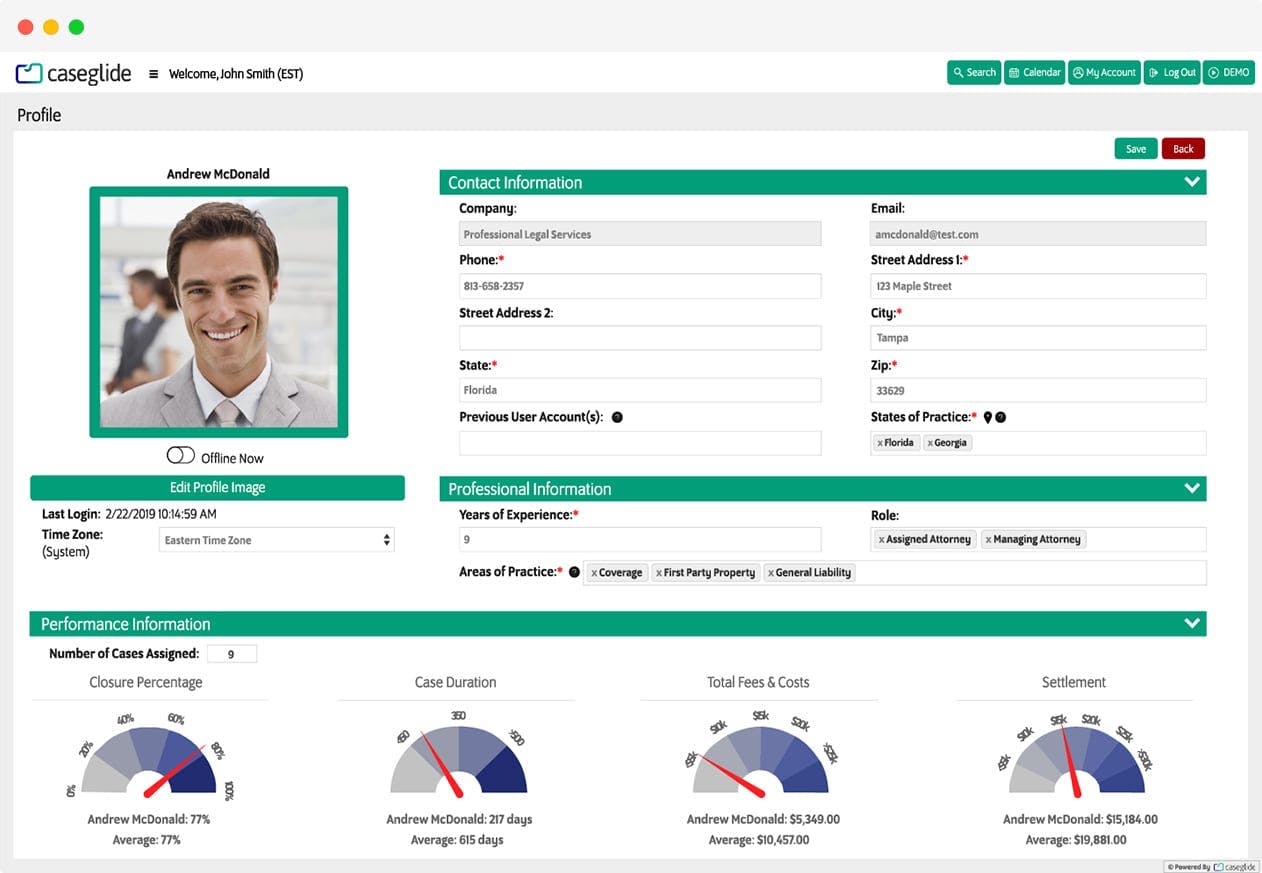Viewport: 1262px width, 873px height.
Task: Click the caseglide logo
Action: point(74,73)
